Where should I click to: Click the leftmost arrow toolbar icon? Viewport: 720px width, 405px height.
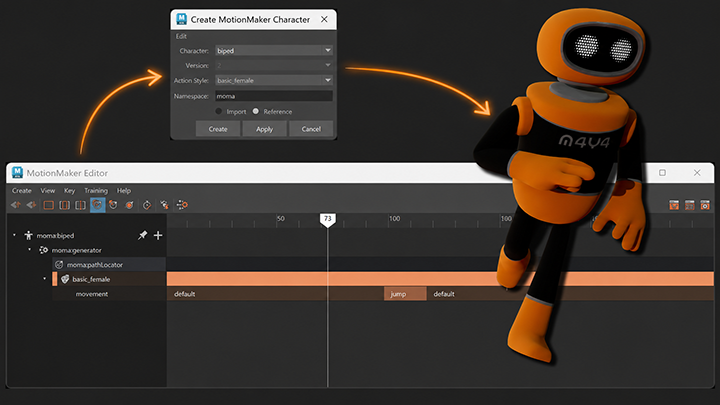point(16,205)
